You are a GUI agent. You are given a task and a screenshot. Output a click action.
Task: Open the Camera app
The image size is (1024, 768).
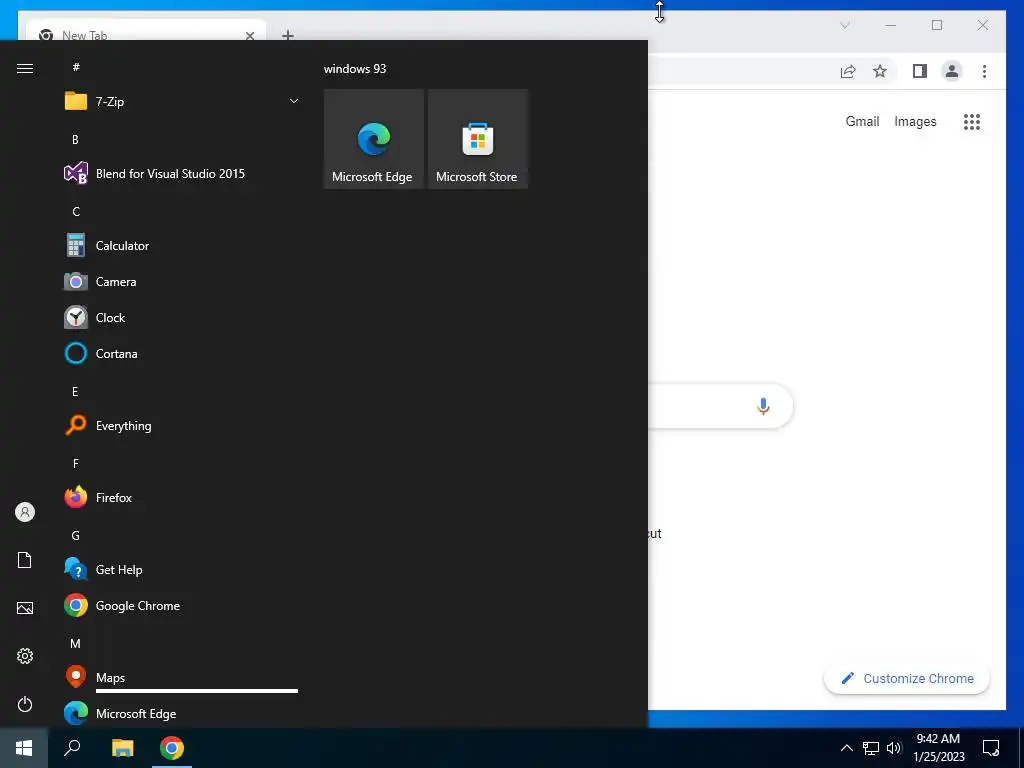[182, 281]
